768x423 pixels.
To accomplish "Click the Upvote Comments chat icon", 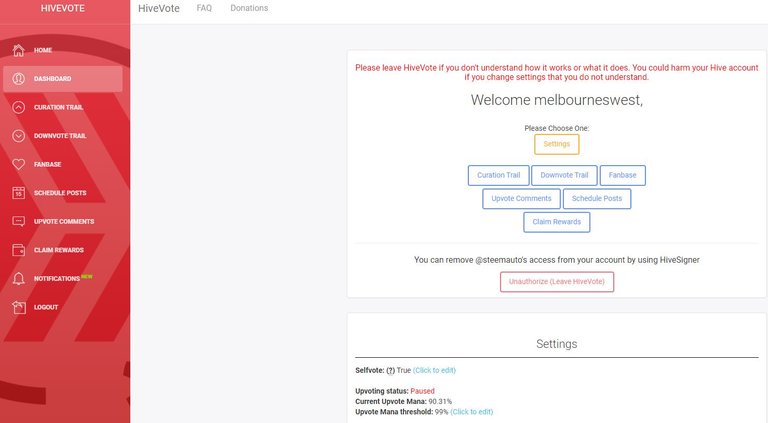I will 19,221.
